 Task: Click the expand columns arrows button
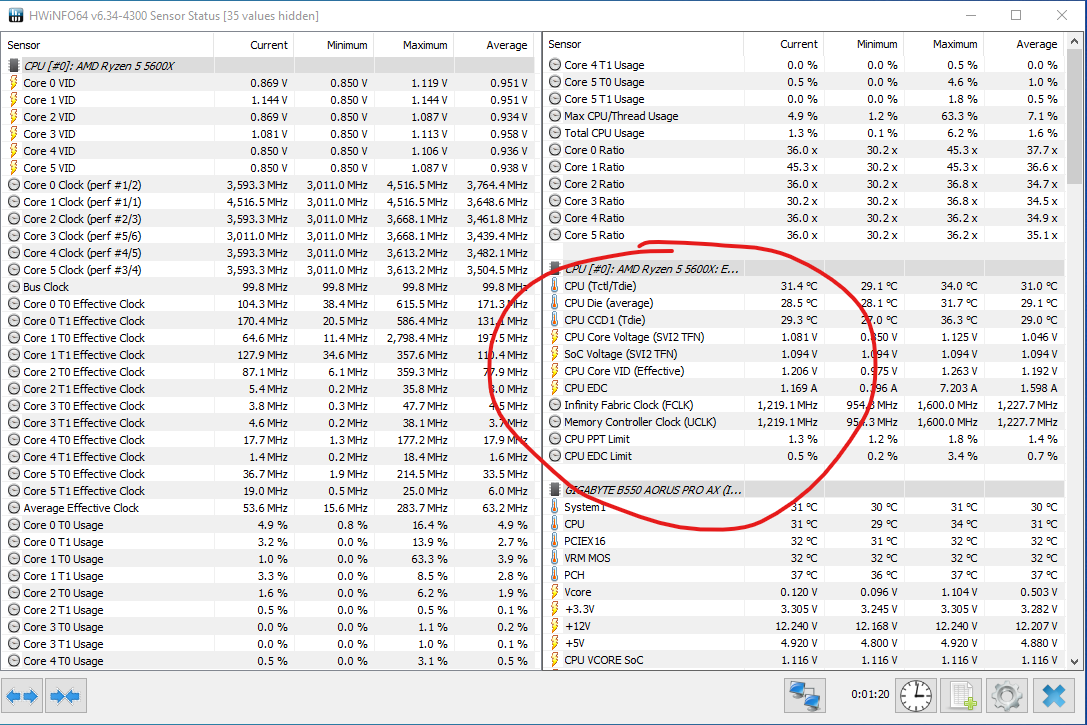tap(22, 696)
